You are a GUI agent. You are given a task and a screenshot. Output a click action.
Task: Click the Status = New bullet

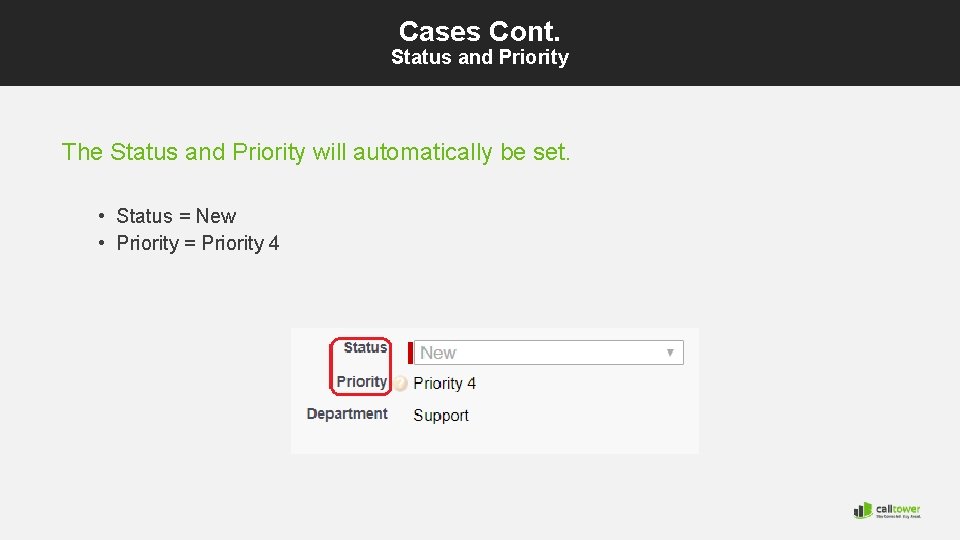click(176, 216)
